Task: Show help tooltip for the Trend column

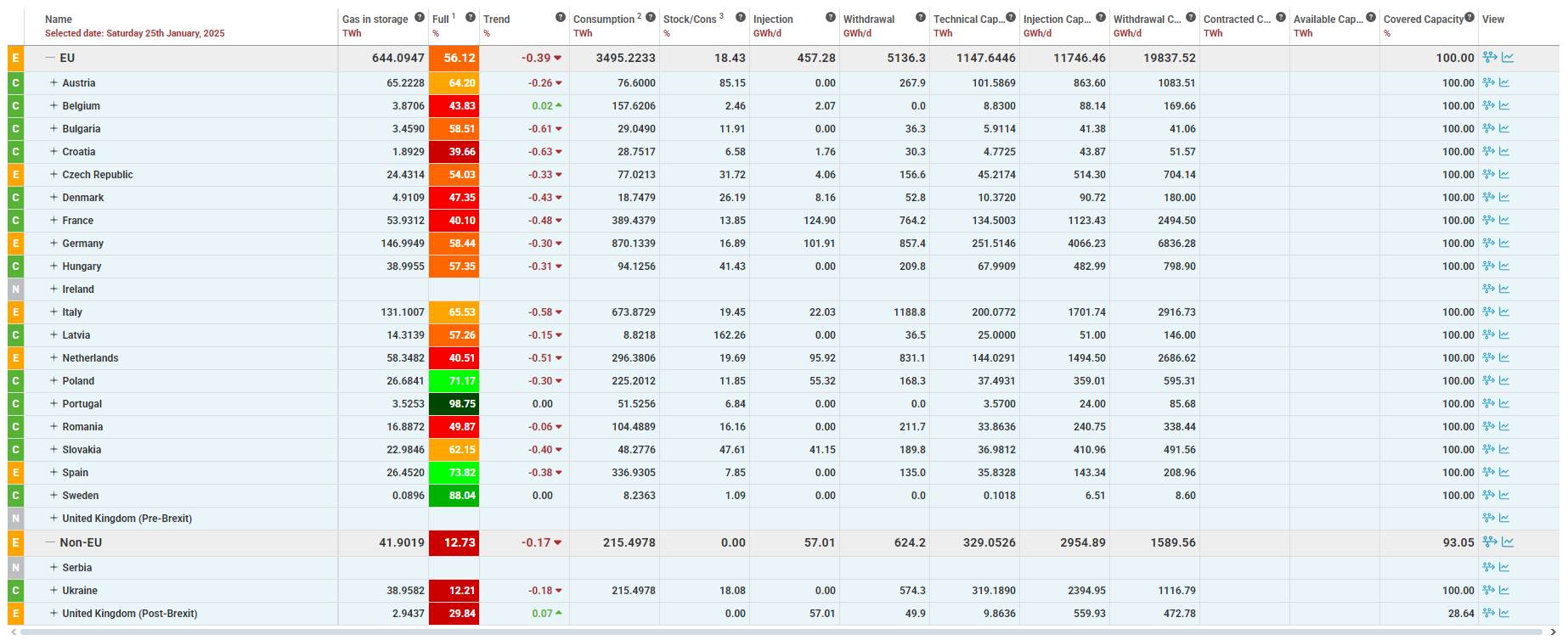Action: tap(561, 17)
